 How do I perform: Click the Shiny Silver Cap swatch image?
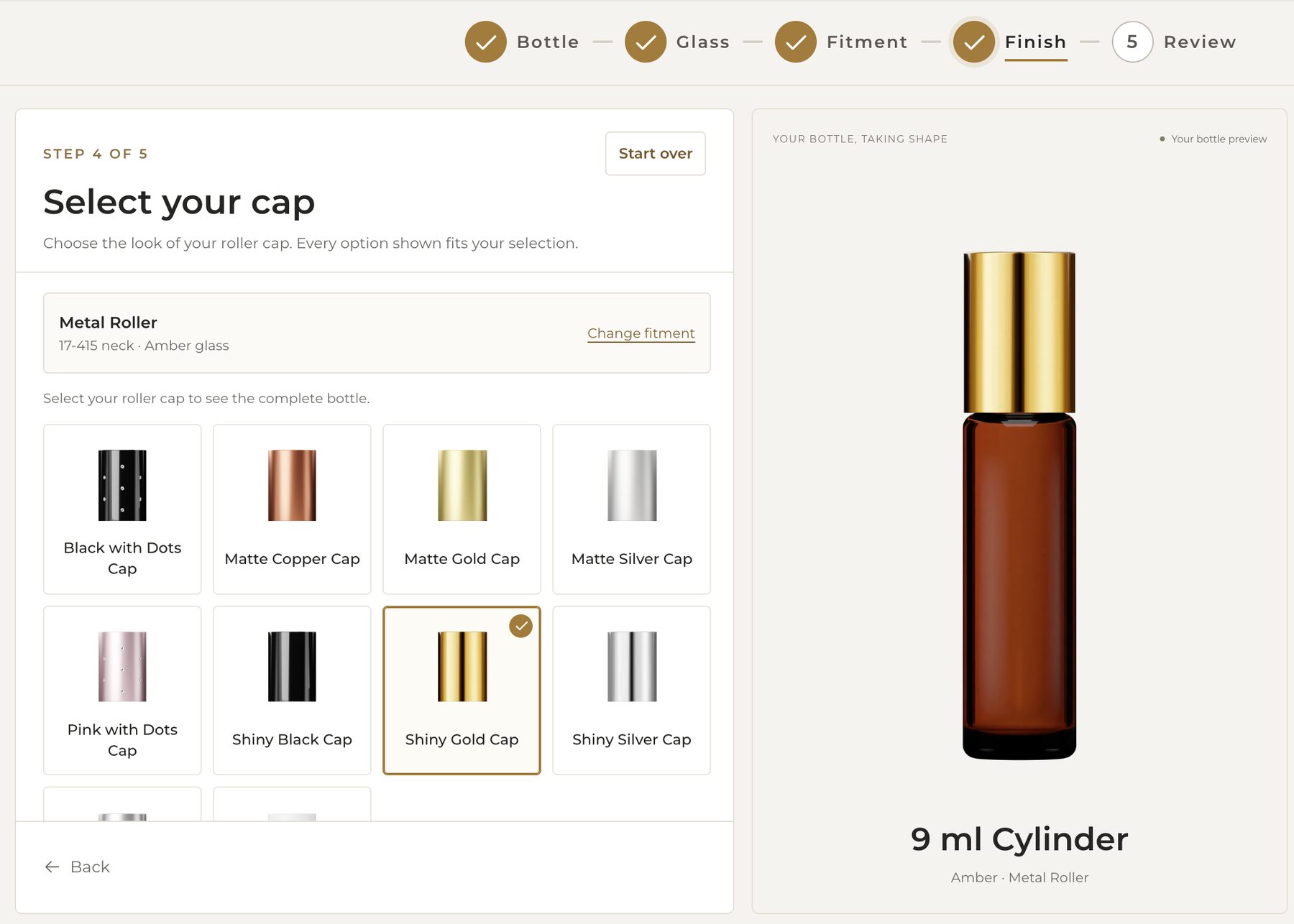[632, 667]
